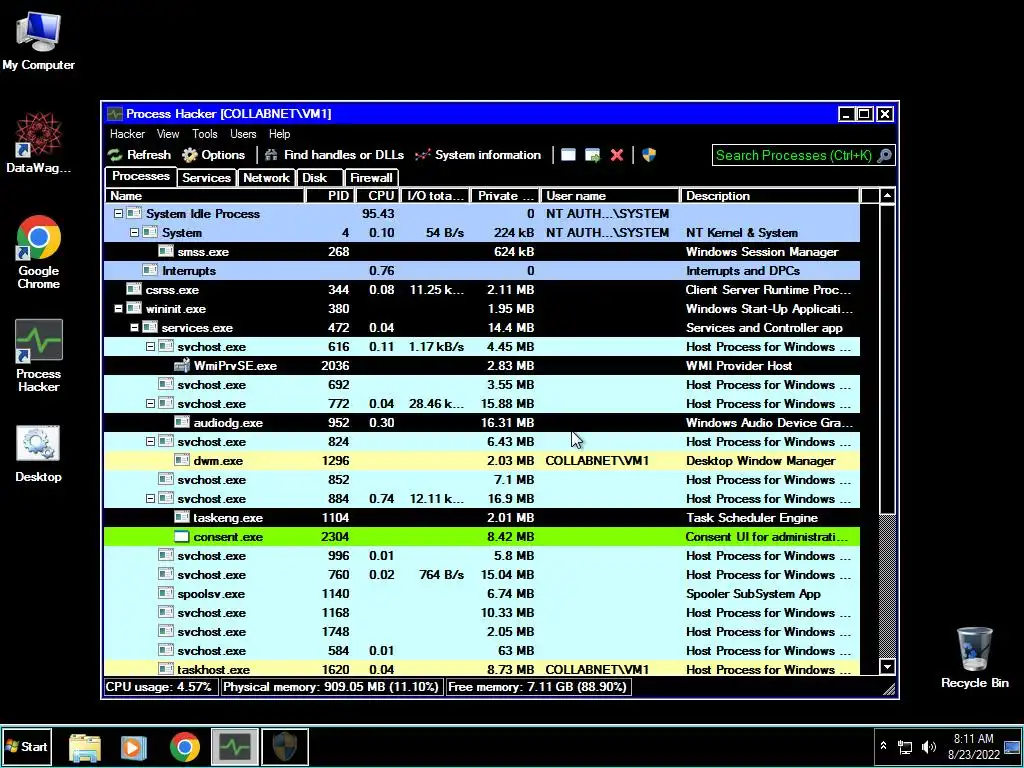Open the Users menu

[243, 134]
